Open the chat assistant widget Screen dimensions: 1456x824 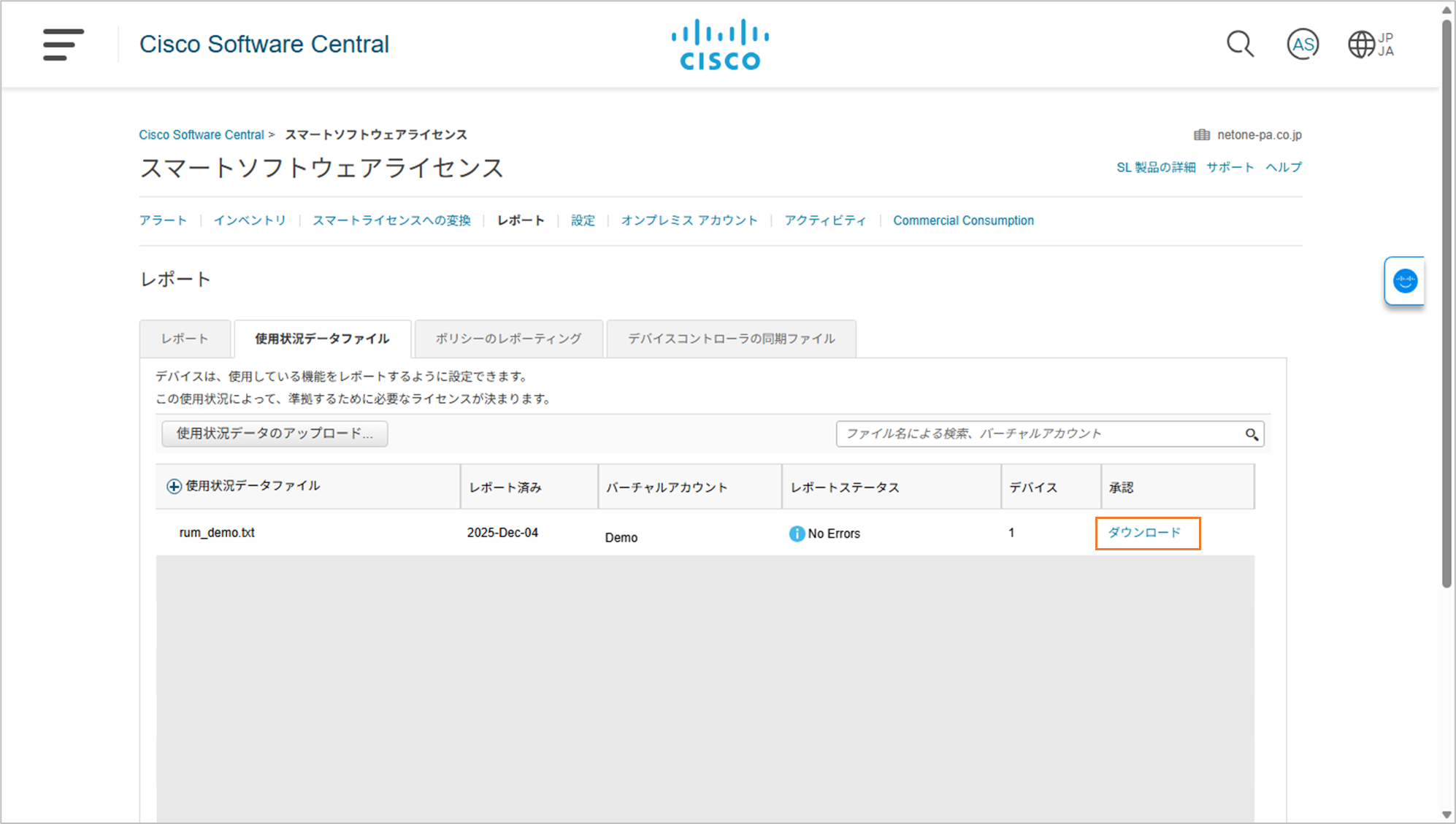click(x=1404, y=281)
